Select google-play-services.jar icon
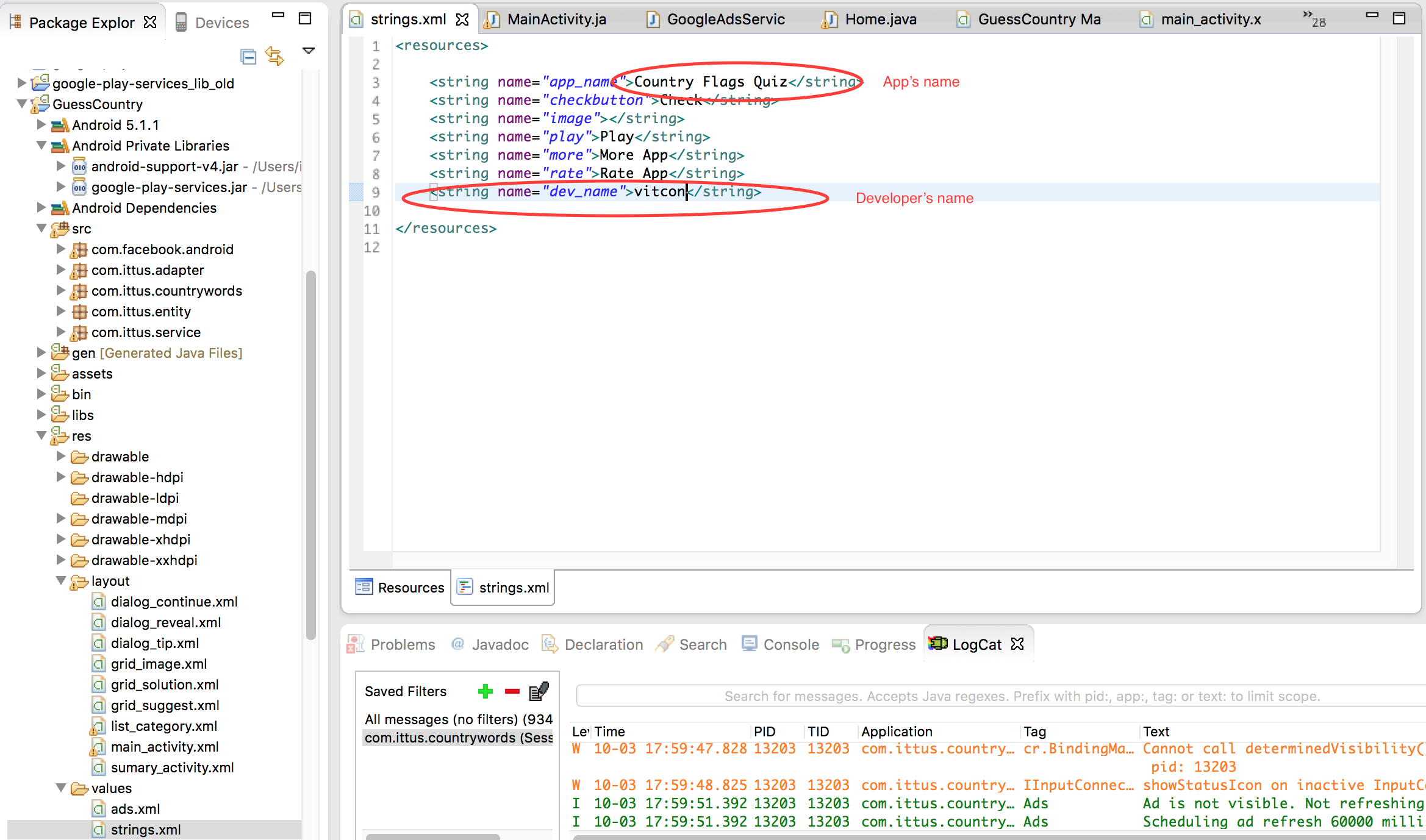 pos(79,187)
